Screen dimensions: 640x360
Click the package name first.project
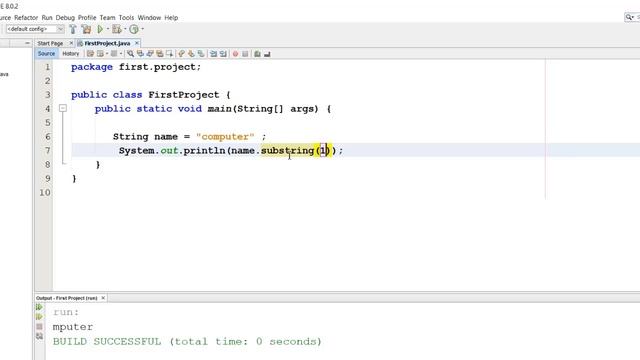point(158,67)
